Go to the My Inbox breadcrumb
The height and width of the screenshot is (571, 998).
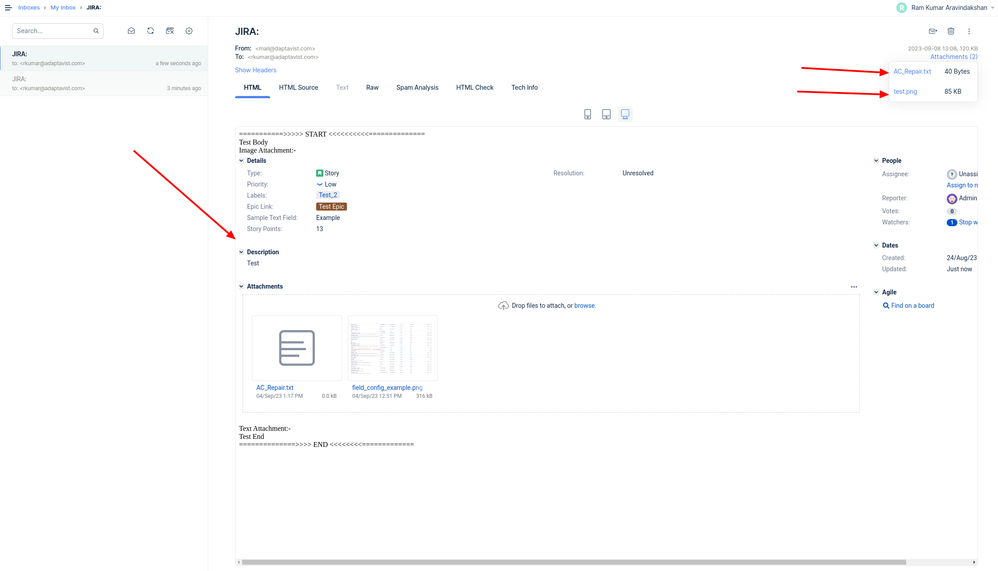click(63, 8)
